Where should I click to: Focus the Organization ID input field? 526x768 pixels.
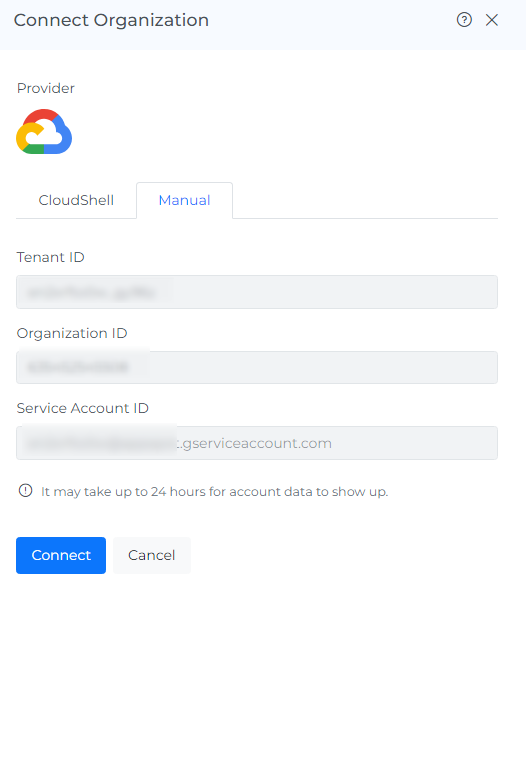257,367
